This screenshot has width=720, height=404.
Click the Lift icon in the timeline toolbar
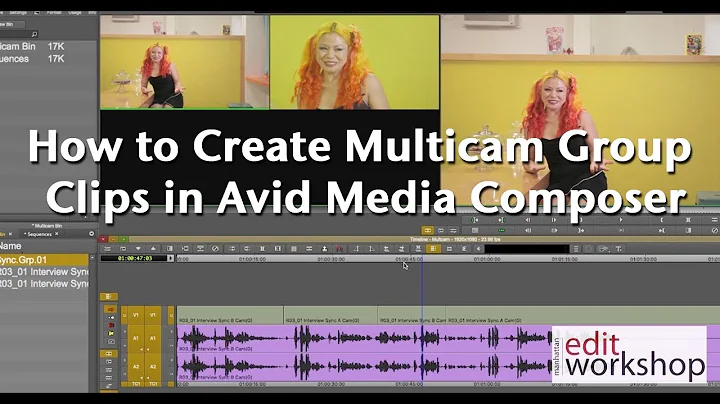[325, 249]
